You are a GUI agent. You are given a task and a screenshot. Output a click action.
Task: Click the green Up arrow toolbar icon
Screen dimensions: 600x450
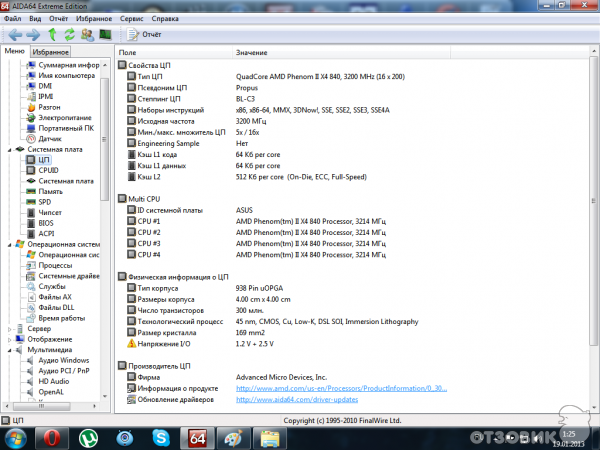(52, 34)
